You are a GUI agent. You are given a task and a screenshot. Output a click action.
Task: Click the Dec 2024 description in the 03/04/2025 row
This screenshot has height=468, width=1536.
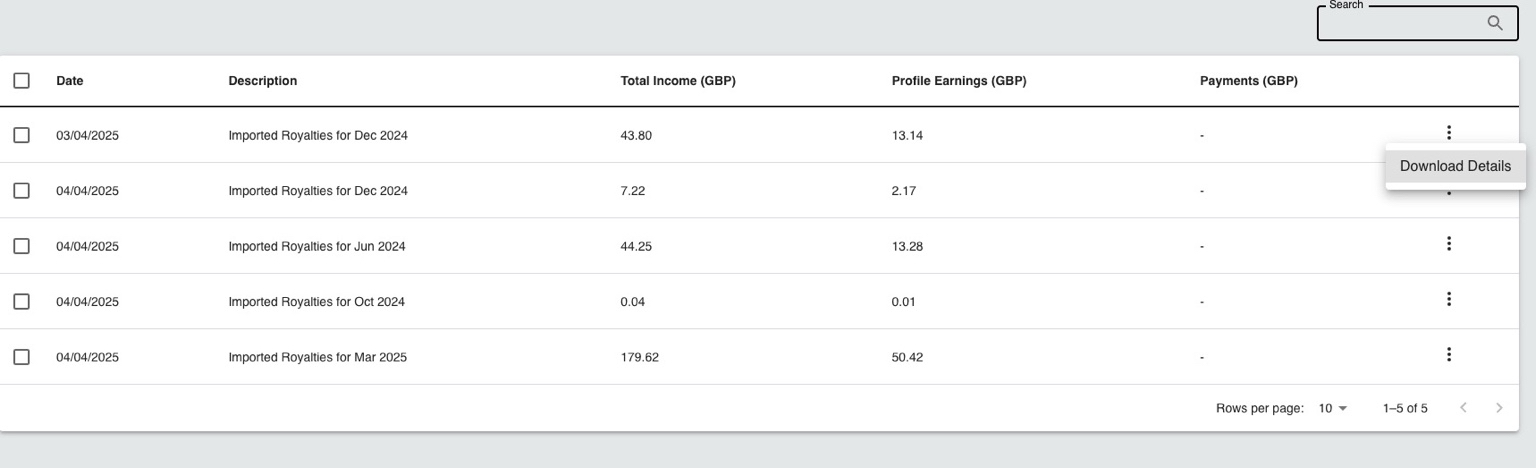(x=318, y=136)
